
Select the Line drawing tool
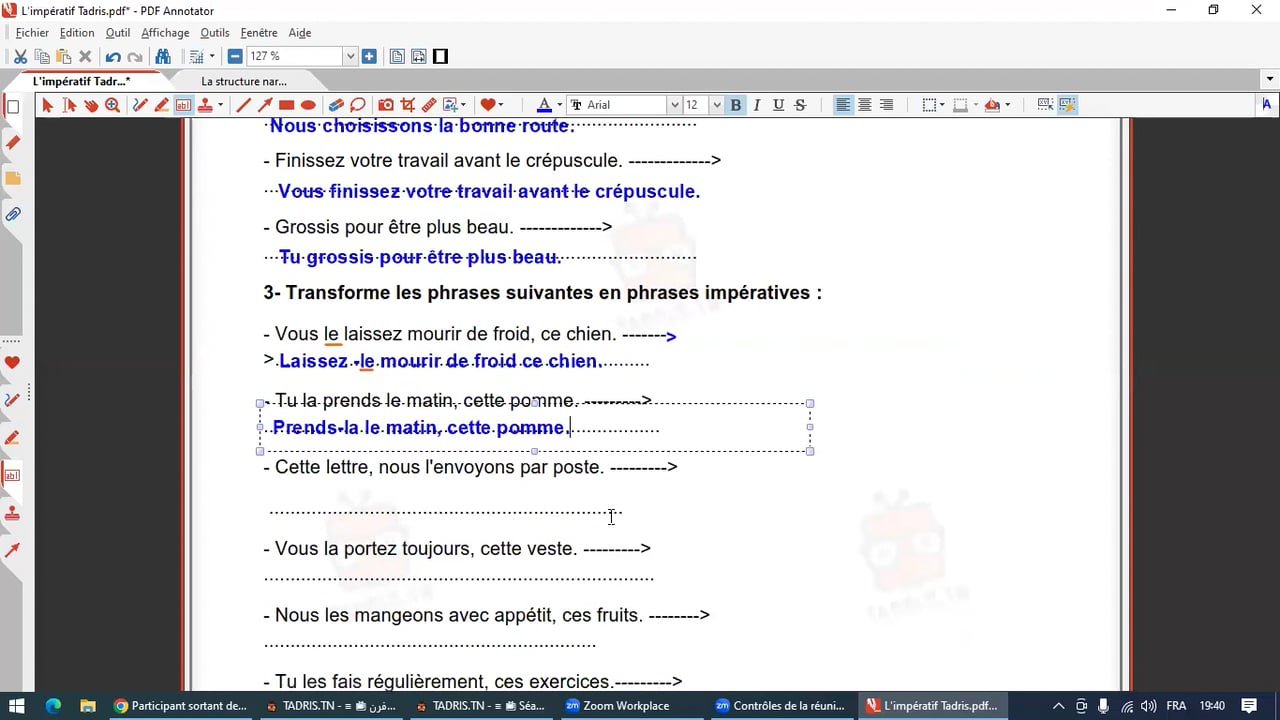tap(243, 105)
